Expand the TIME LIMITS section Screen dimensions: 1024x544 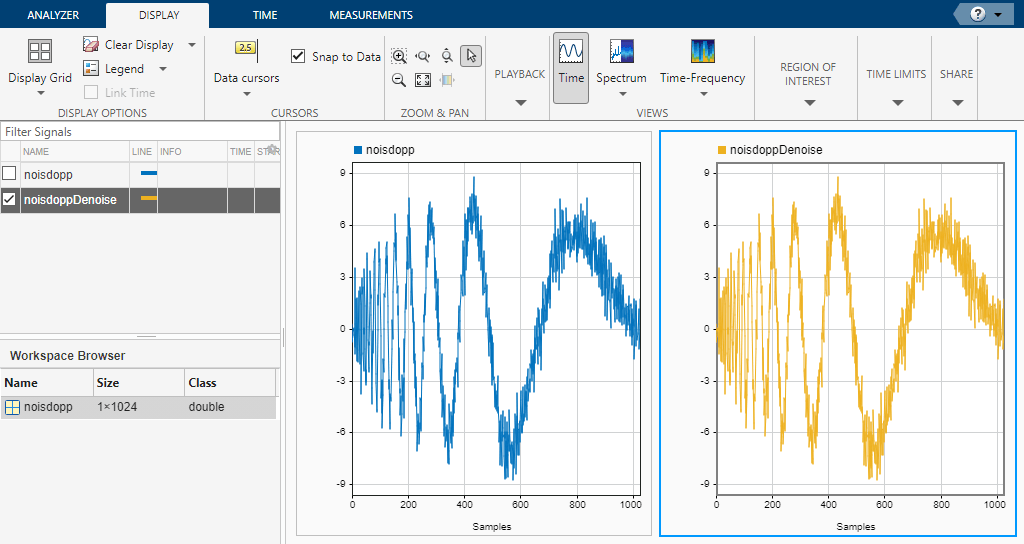tap(898, 103)
